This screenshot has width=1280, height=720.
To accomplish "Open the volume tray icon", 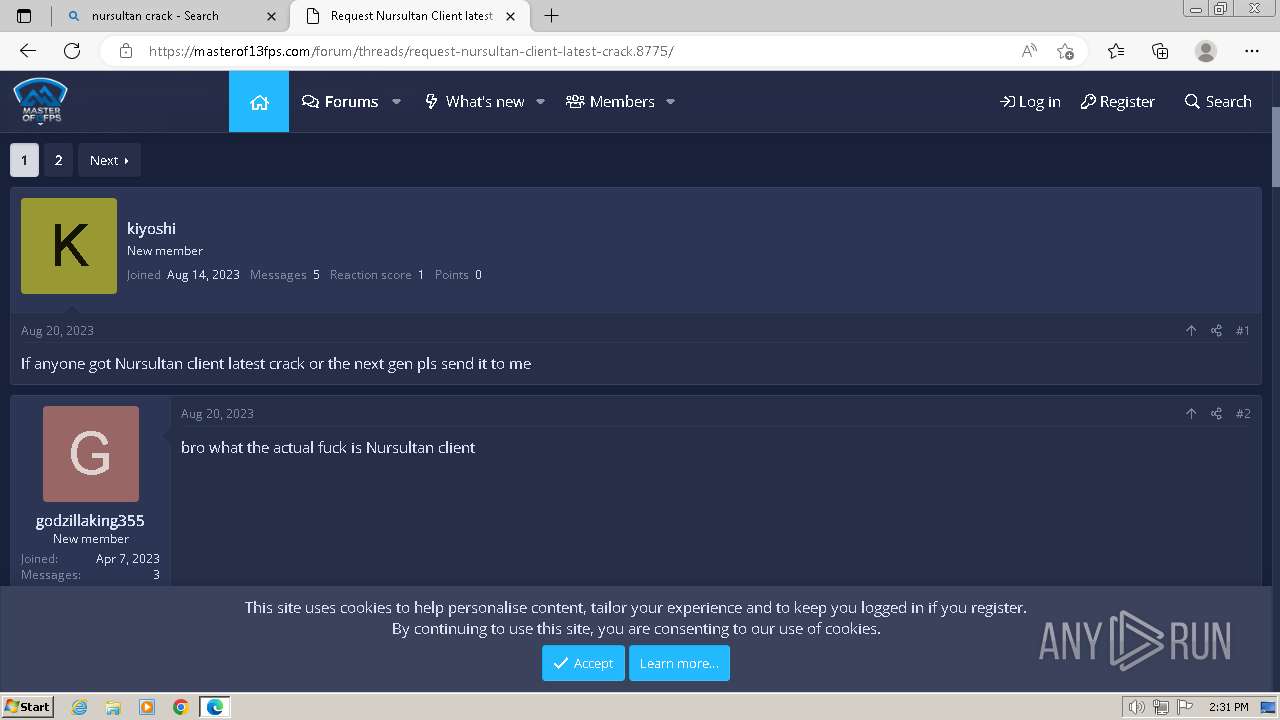I will tap(1136, 707).
